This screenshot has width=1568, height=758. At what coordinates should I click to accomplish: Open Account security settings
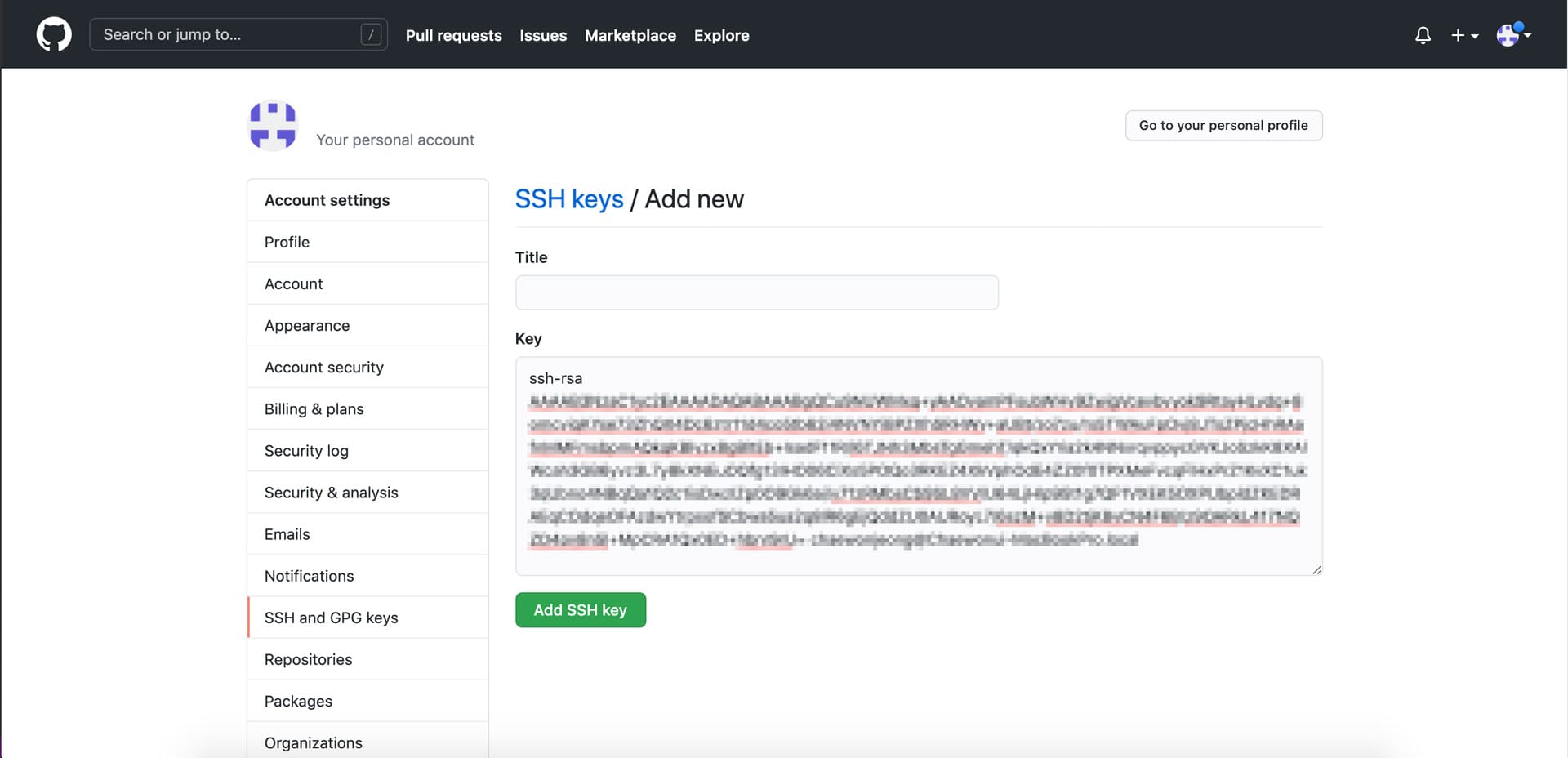pos(324,367)
